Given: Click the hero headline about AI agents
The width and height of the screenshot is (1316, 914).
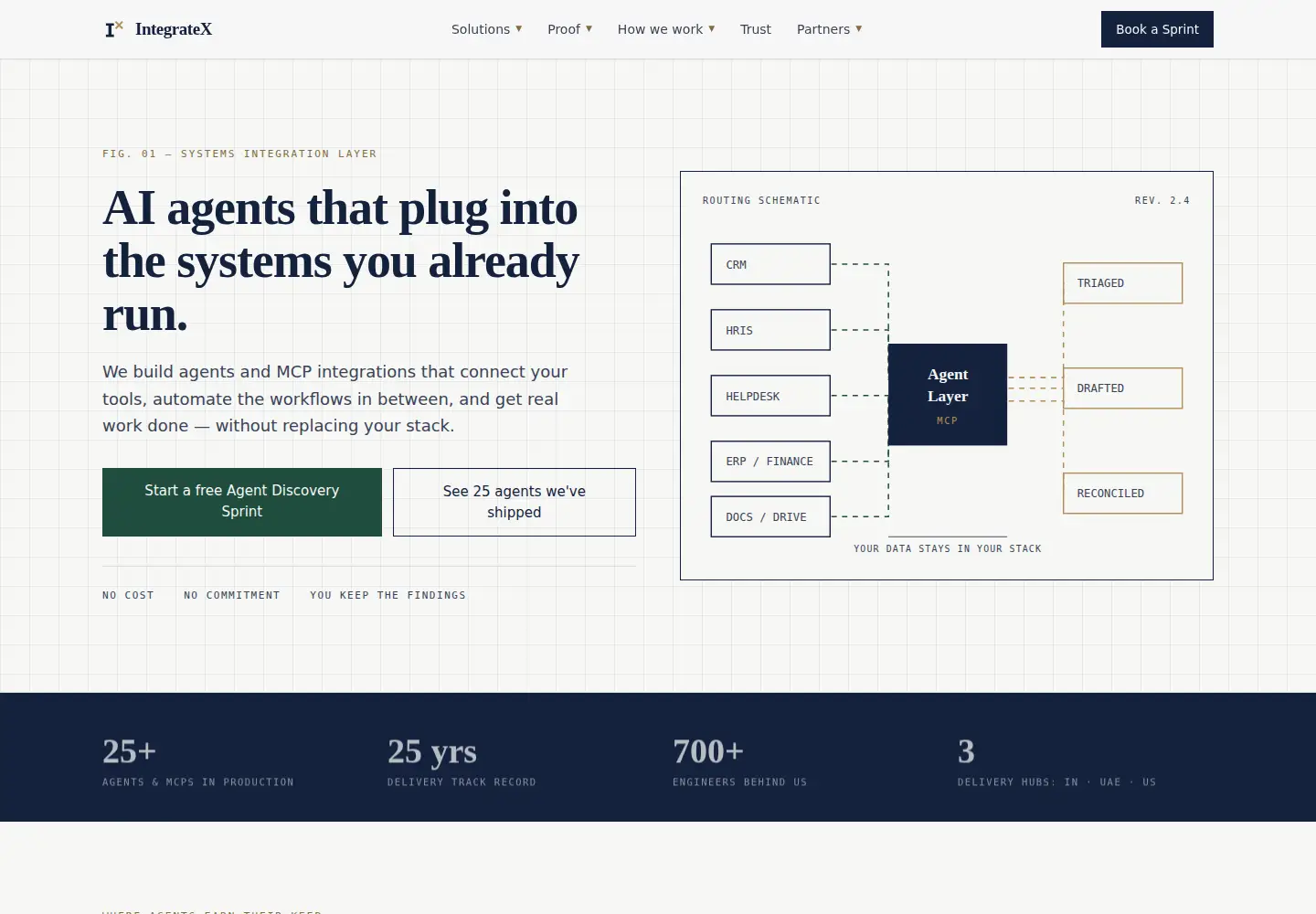Looking at the screenshot, I should click(x=341, y=261).
